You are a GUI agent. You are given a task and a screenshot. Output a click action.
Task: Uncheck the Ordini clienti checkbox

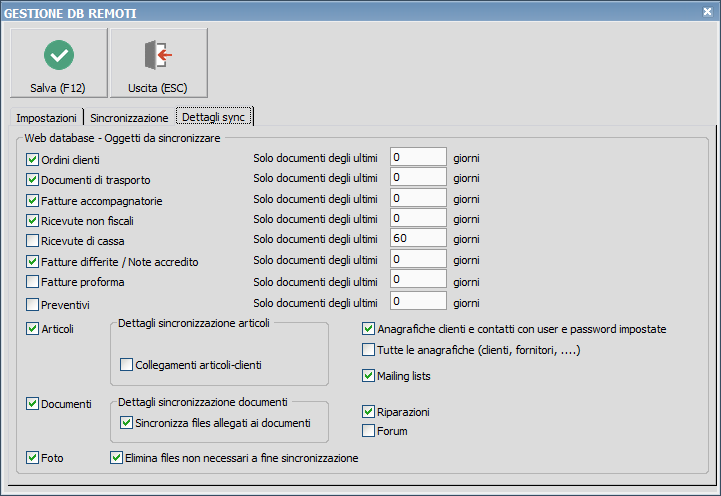coord(32,159)
